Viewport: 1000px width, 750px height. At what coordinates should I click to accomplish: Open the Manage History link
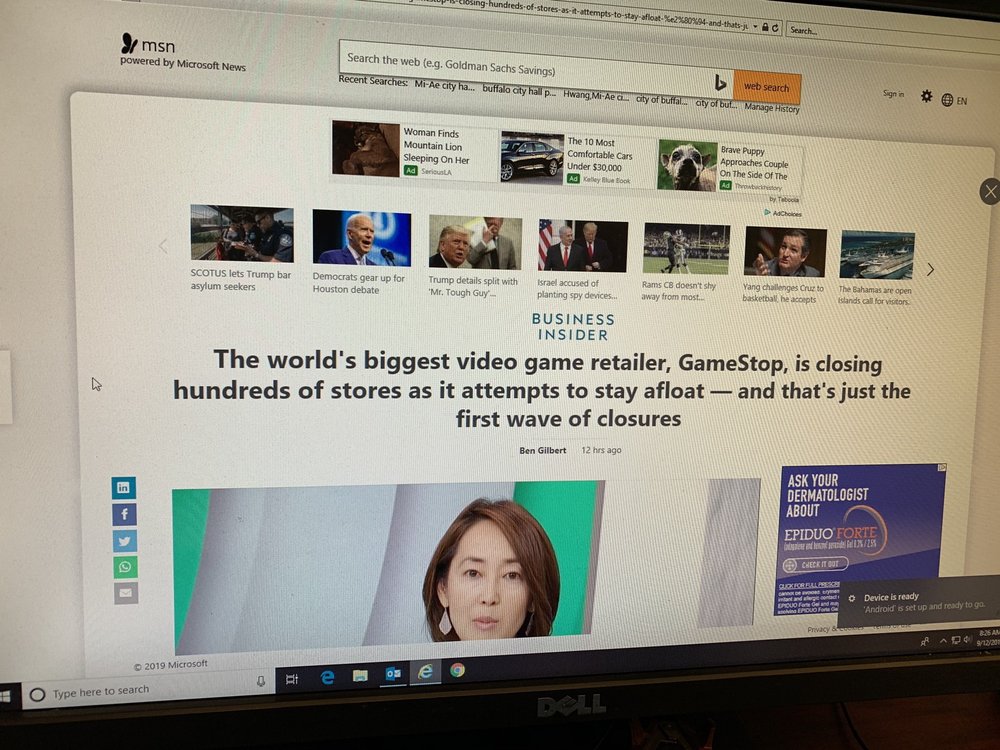coord(772,108)
